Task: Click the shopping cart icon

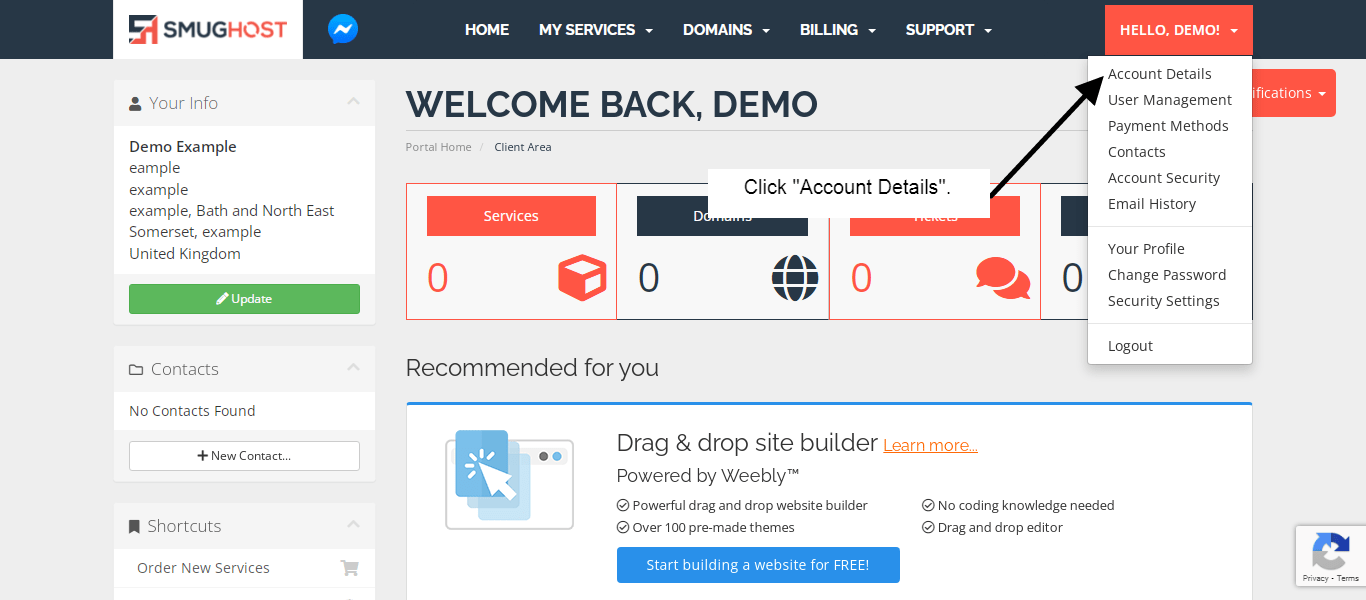Action: pyautogui.click(x=349, y=568)
